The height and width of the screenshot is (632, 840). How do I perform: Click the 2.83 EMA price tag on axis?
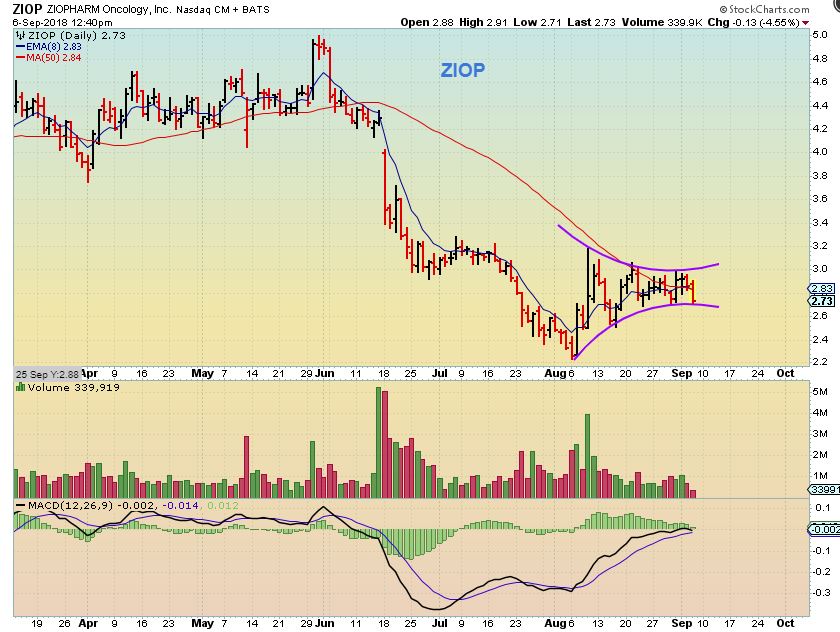[822, 289]
